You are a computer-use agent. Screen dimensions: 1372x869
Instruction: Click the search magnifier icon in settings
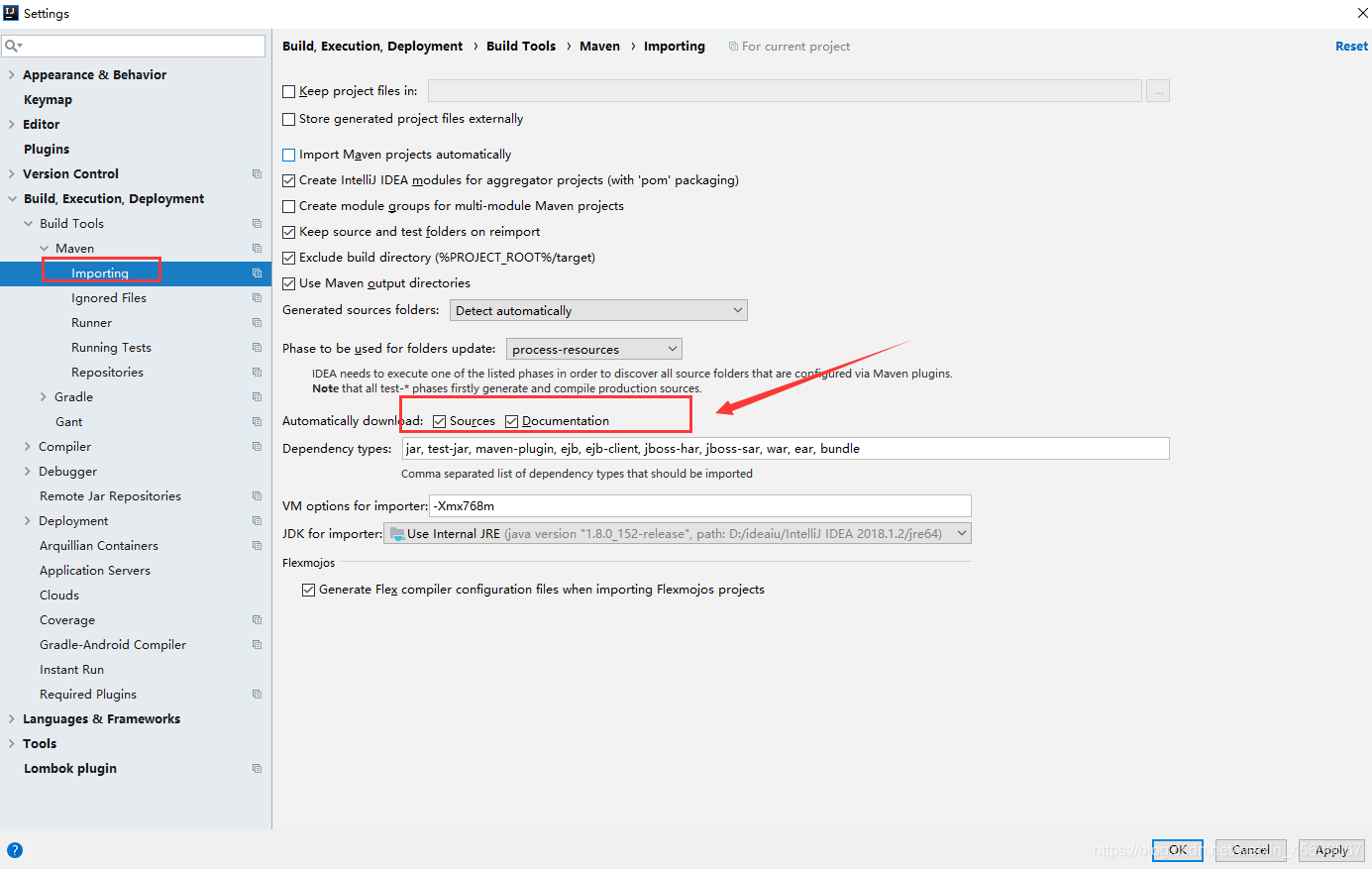tap(12, 46)
